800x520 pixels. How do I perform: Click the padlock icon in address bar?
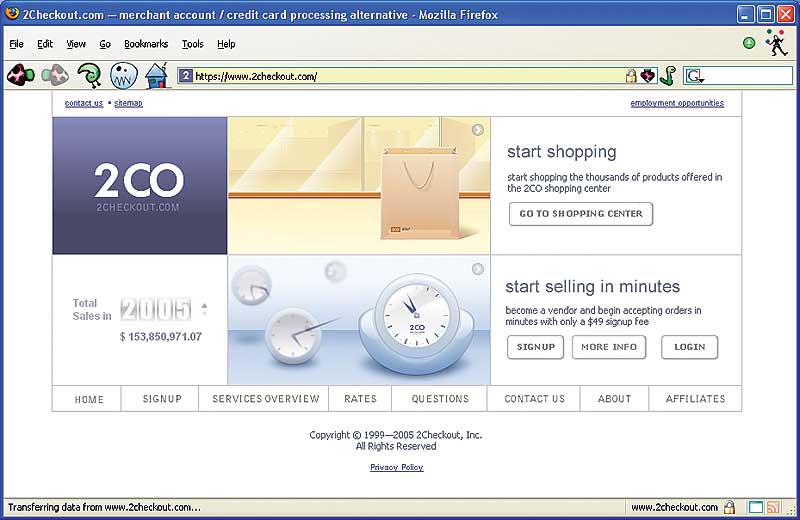631,76
